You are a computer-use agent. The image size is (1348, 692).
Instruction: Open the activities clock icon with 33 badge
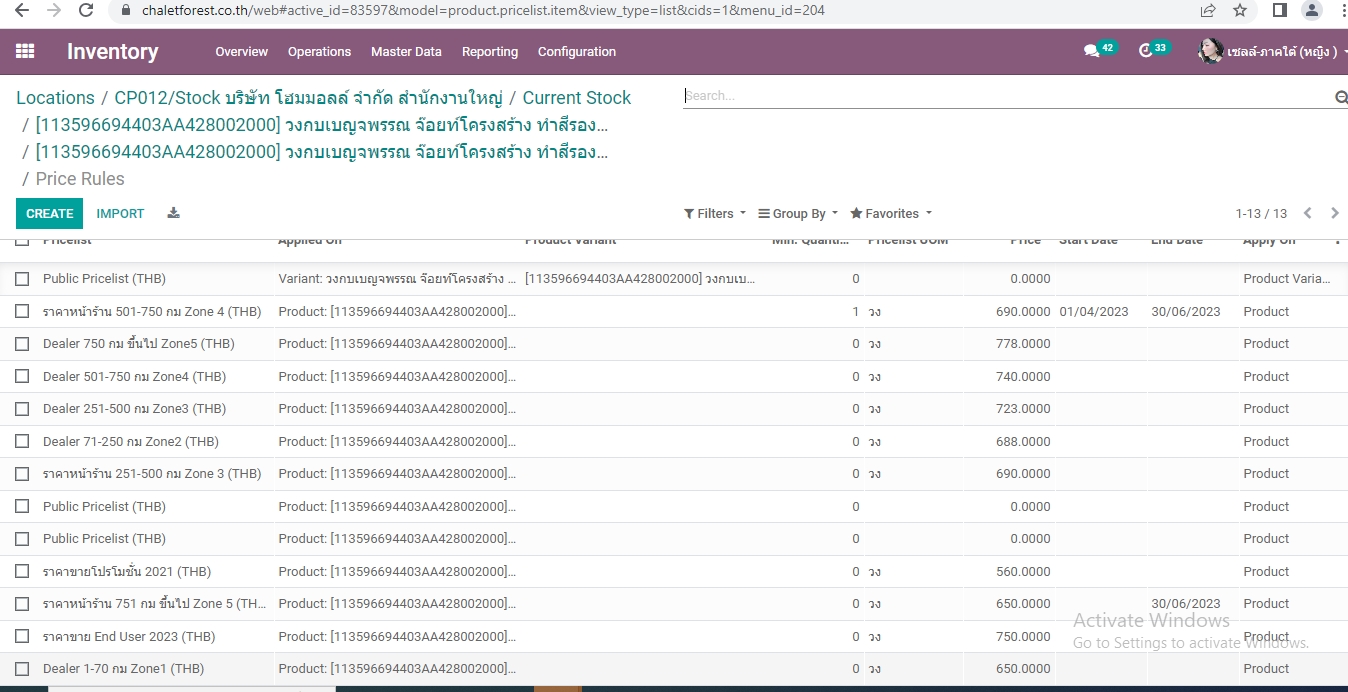[1146, 51]
